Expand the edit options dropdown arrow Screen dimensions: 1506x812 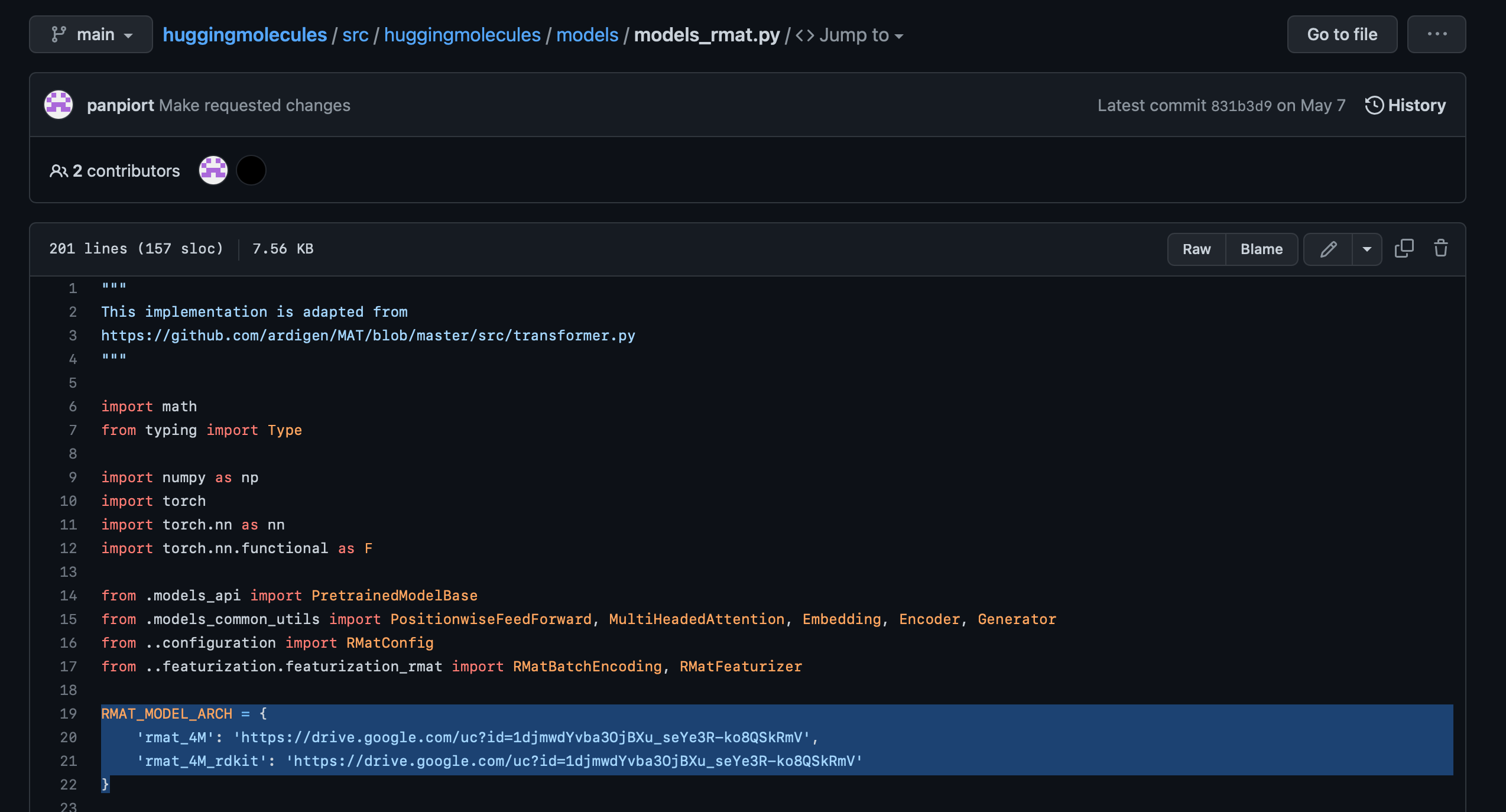pyautogui.click(x=1367, y=249)
